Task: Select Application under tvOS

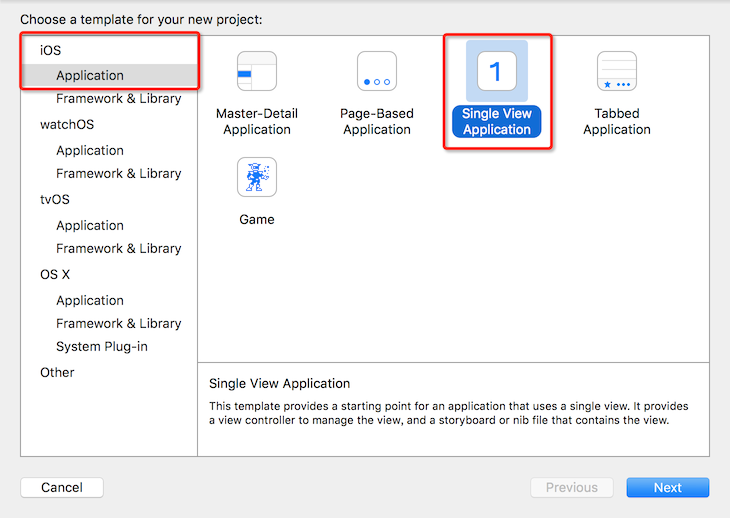Action: pos(90,225)
